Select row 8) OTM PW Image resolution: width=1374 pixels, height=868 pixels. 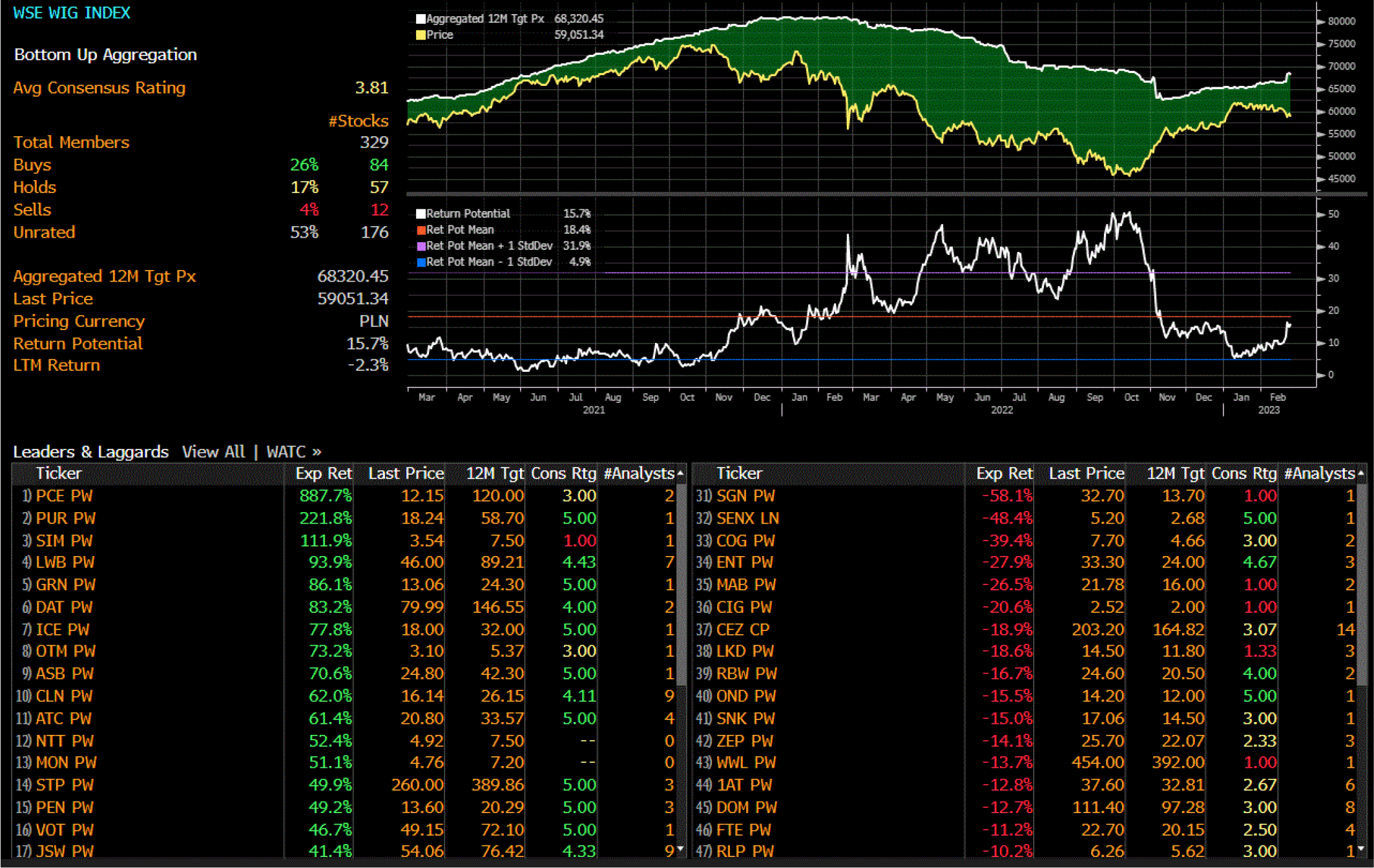tap(344, 652)
